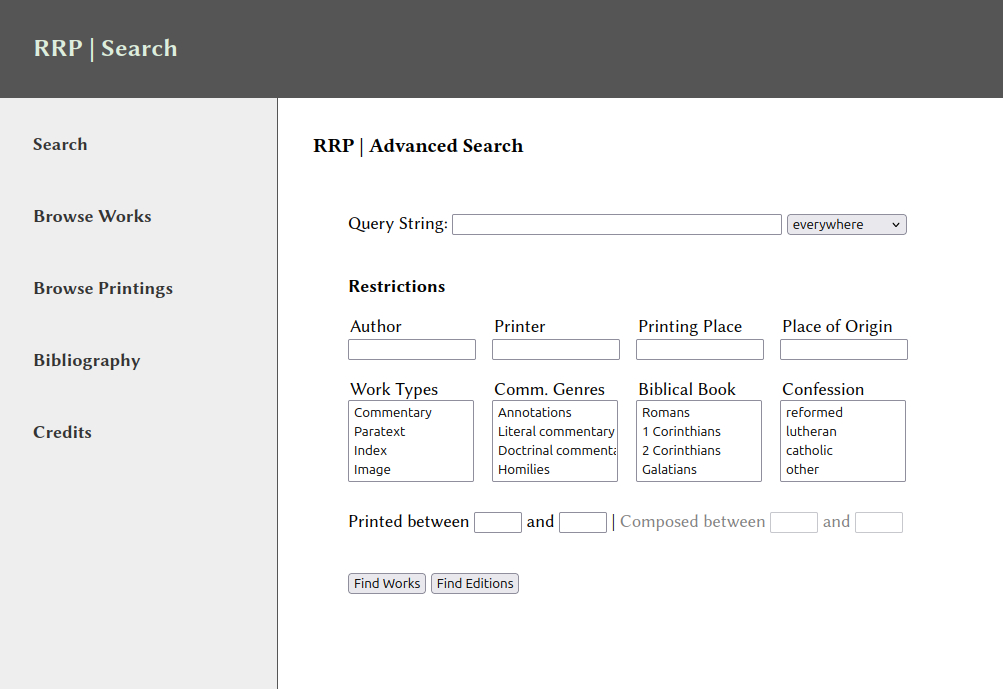Navigate to Browse Printings

(x=103, y=288)
